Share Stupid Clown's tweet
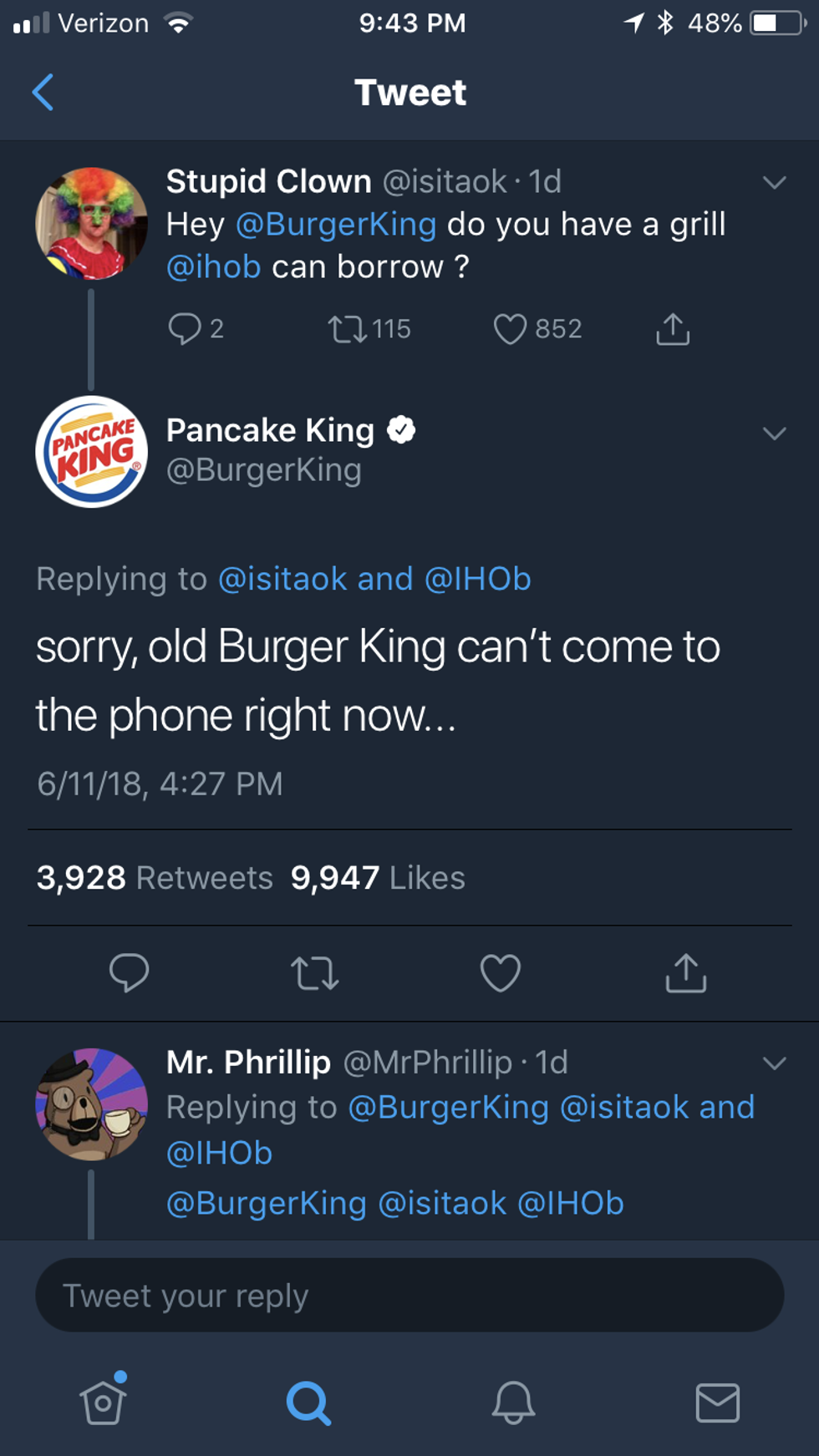The width and height of the screenshot is (819, 1456). pos(673,329)
